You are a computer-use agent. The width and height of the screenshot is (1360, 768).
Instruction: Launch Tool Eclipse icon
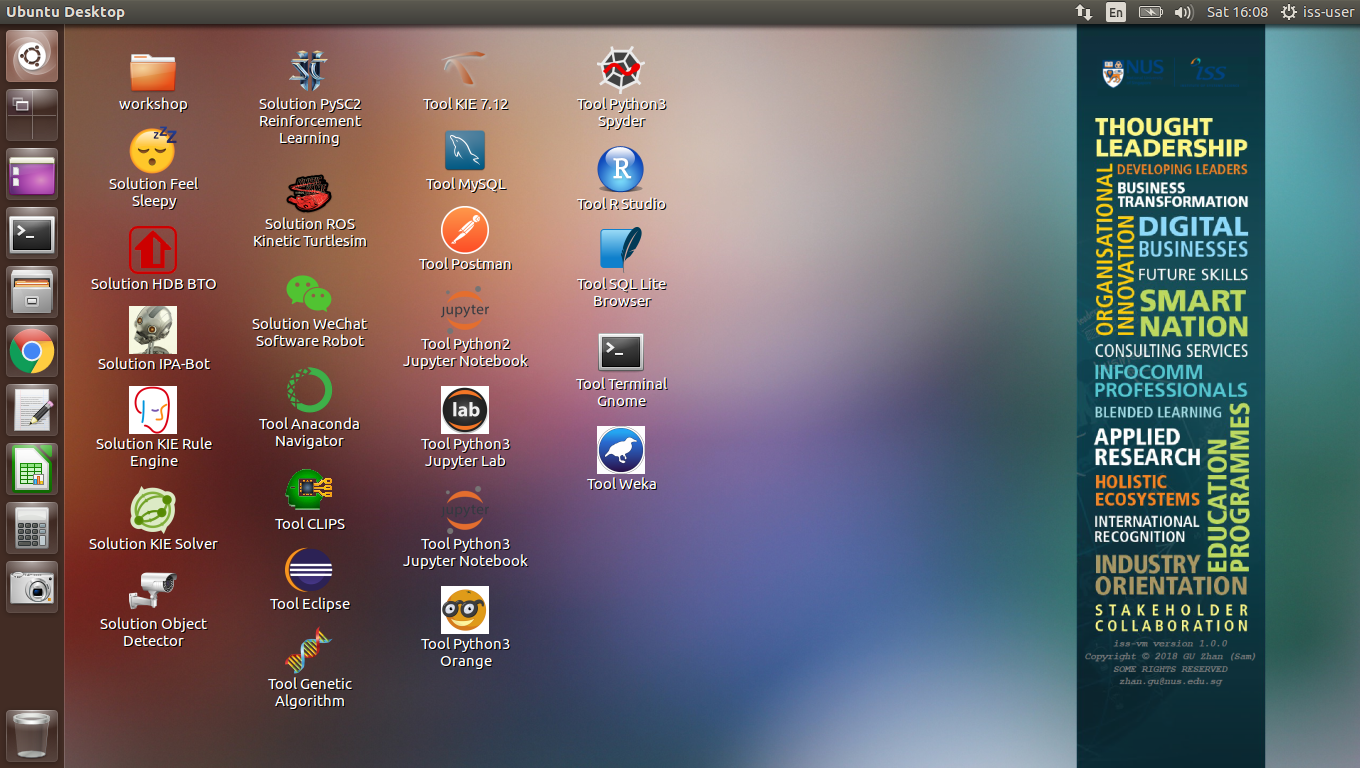(309, 570)
